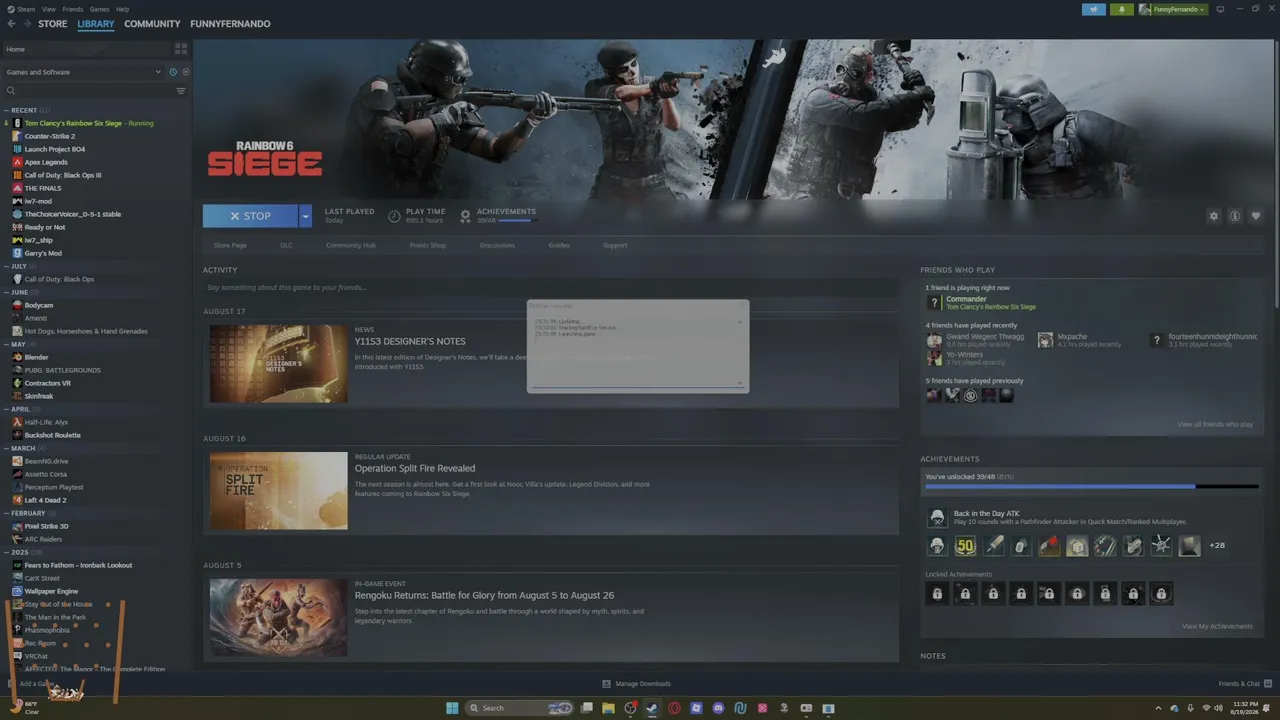
Task: Open the library grid view icon
Action: point(181,48)
